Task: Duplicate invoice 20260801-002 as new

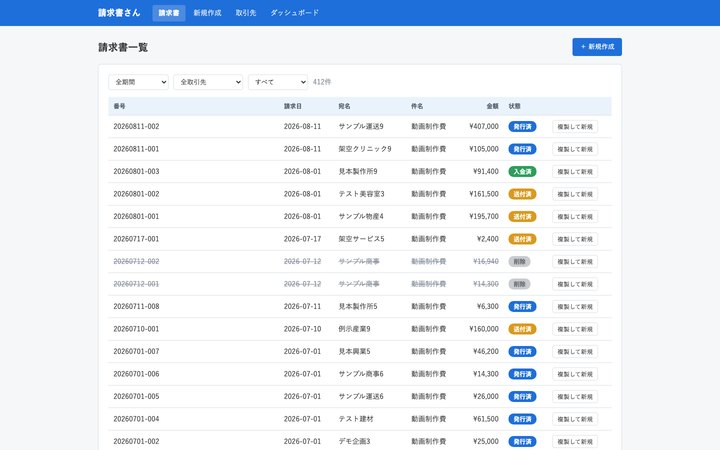Action: 575,194
